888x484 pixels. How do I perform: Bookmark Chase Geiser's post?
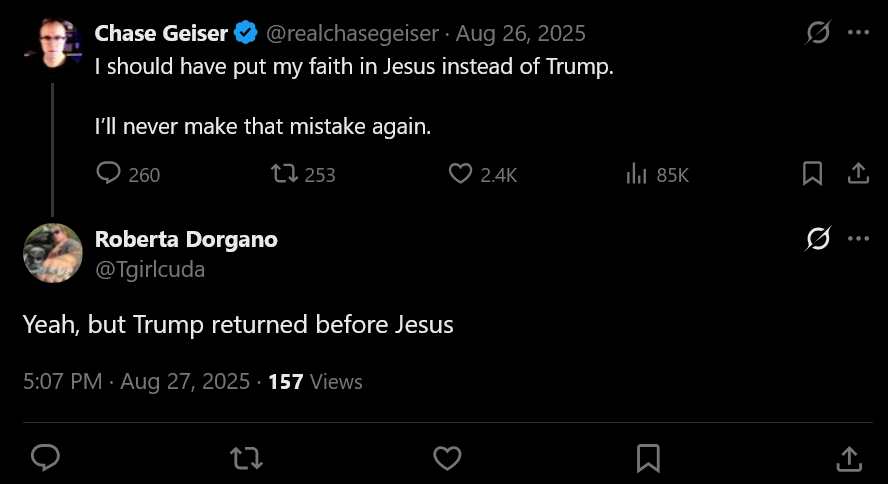click(812, 174)
